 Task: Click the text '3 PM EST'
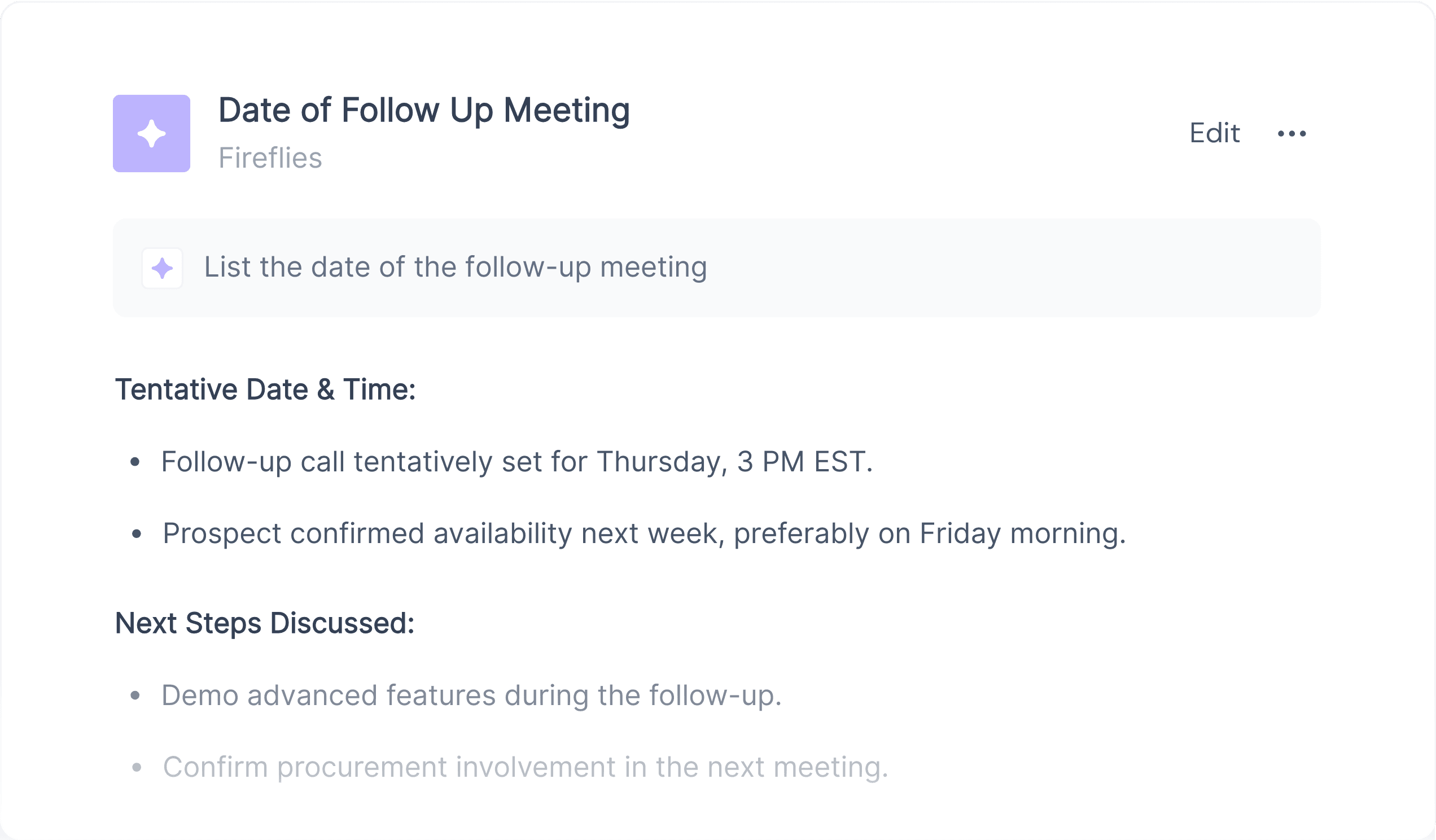click(804, 462)
